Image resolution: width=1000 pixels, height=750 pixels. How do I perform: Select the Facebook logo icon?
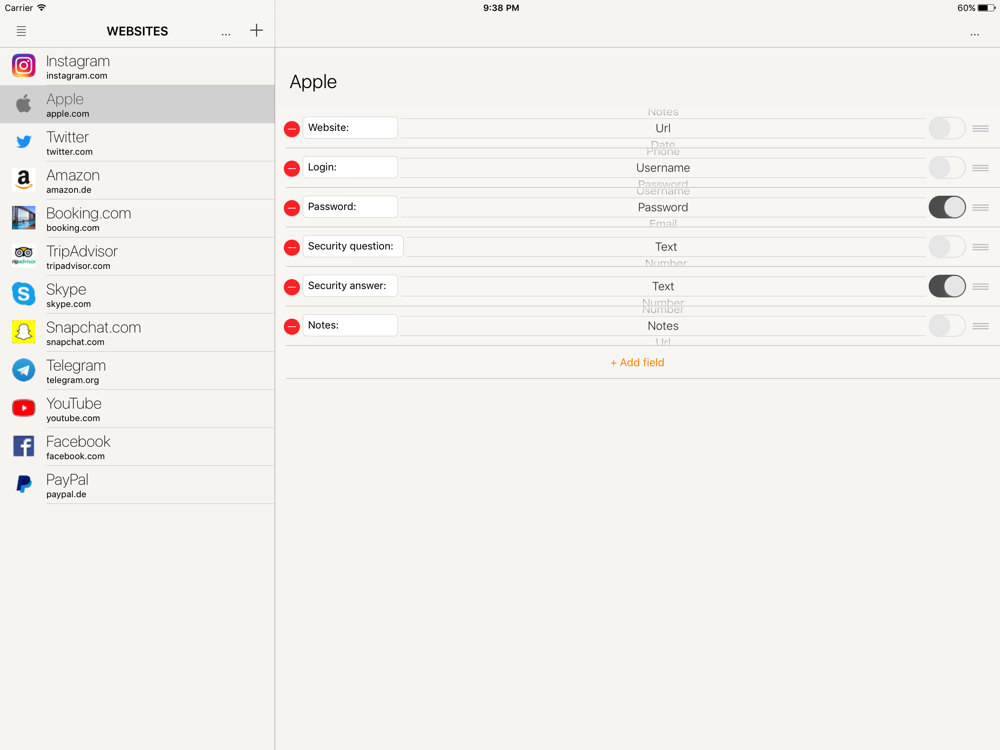[24, 446]
